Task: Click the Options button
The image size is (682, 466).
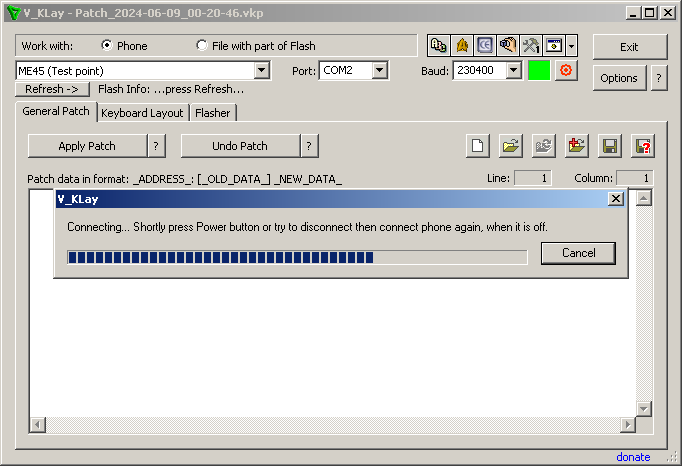Action: (619, 78)
